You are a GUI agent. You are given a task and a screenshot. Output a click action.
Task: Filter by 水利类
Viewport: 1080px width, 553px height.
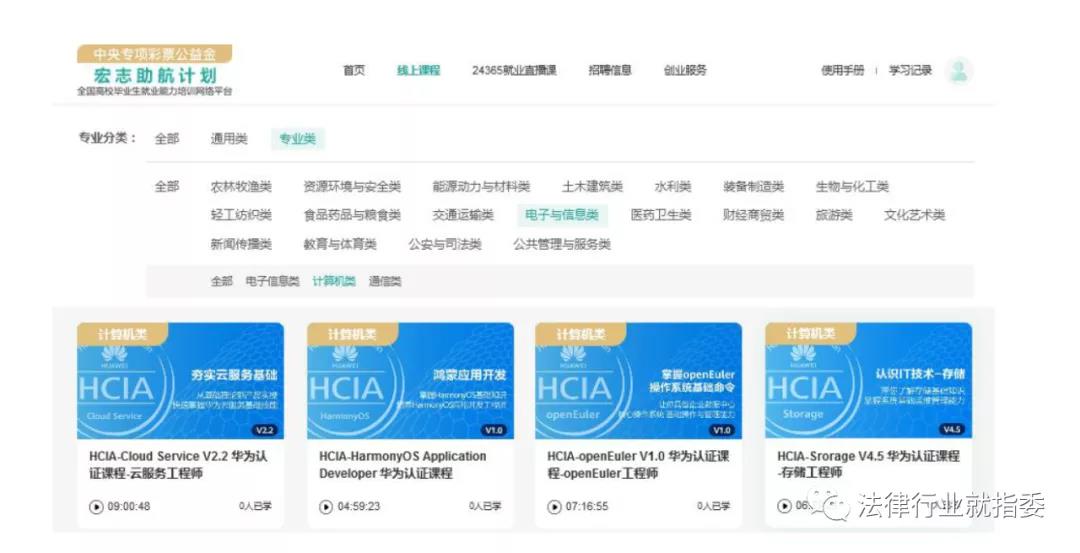pyautogui.click(x=672, y=187)
